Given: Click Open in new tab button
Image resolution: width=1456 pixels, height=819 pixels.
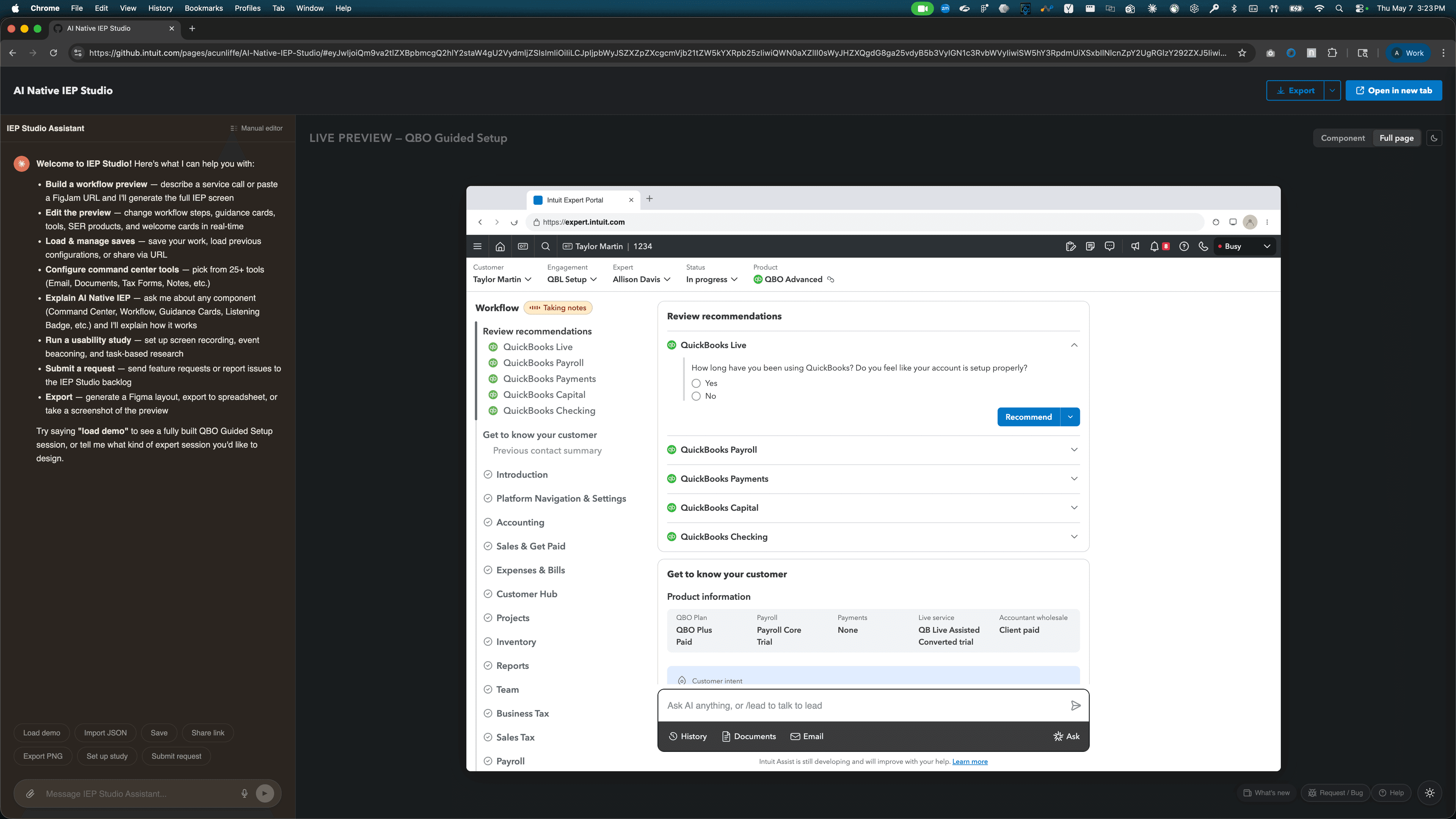Looking at the screenshot, I should pos(1394,91).
